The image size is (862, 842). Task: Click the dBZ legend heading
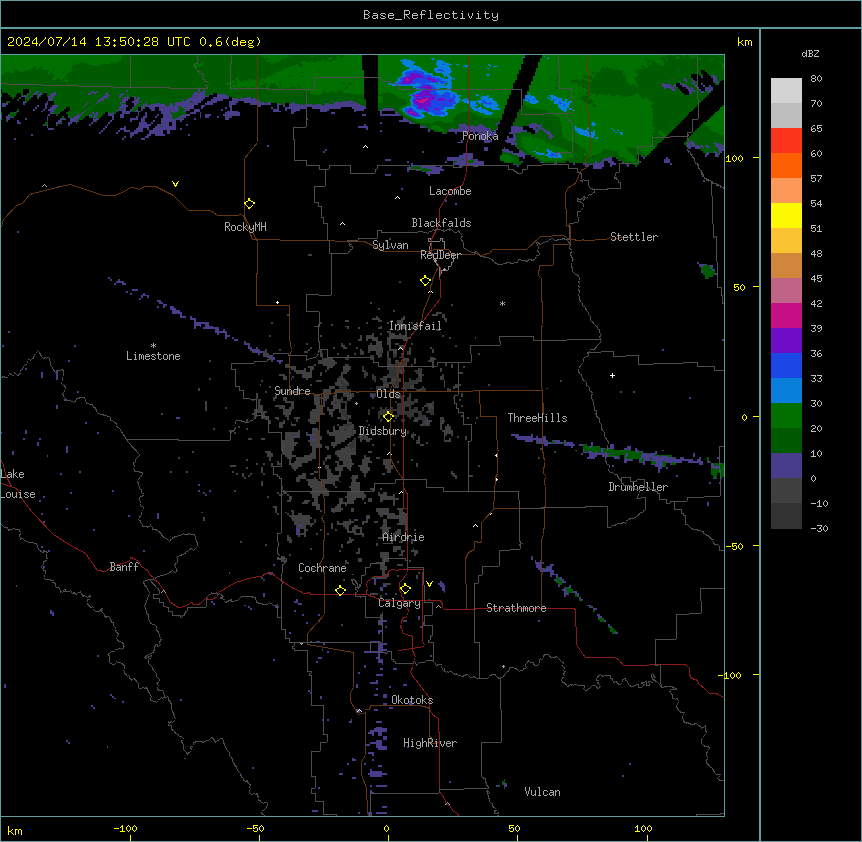(x=810, y=53)
